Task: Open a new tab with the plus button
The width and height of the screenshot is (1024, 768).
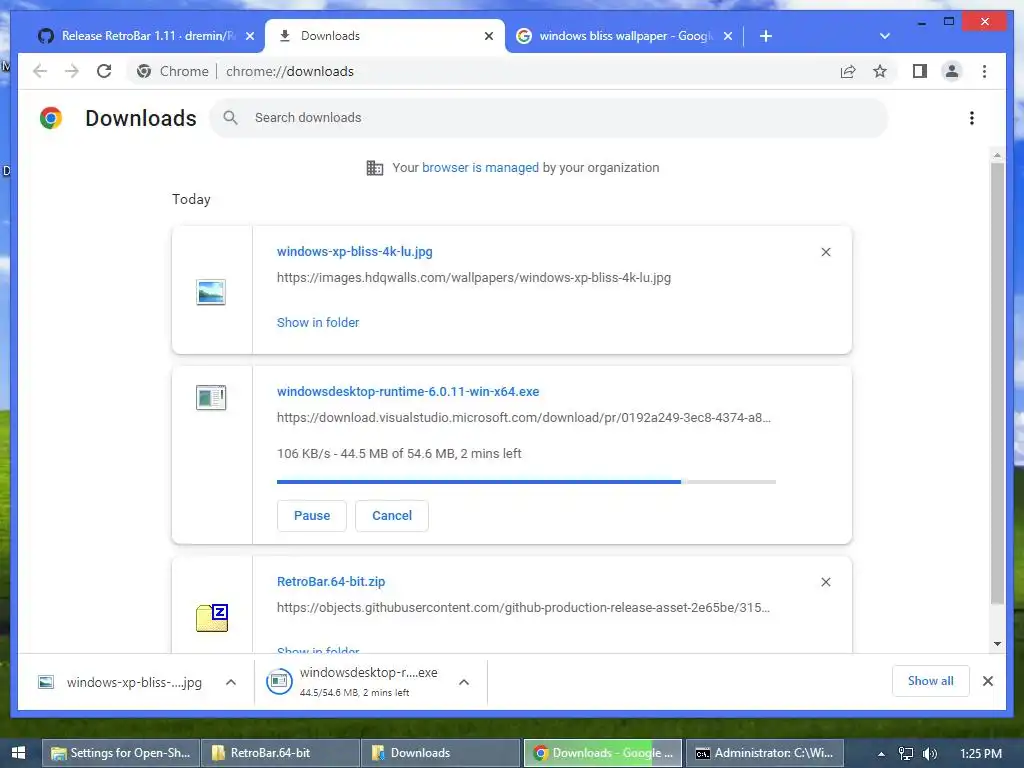Action: click(766, 36)
